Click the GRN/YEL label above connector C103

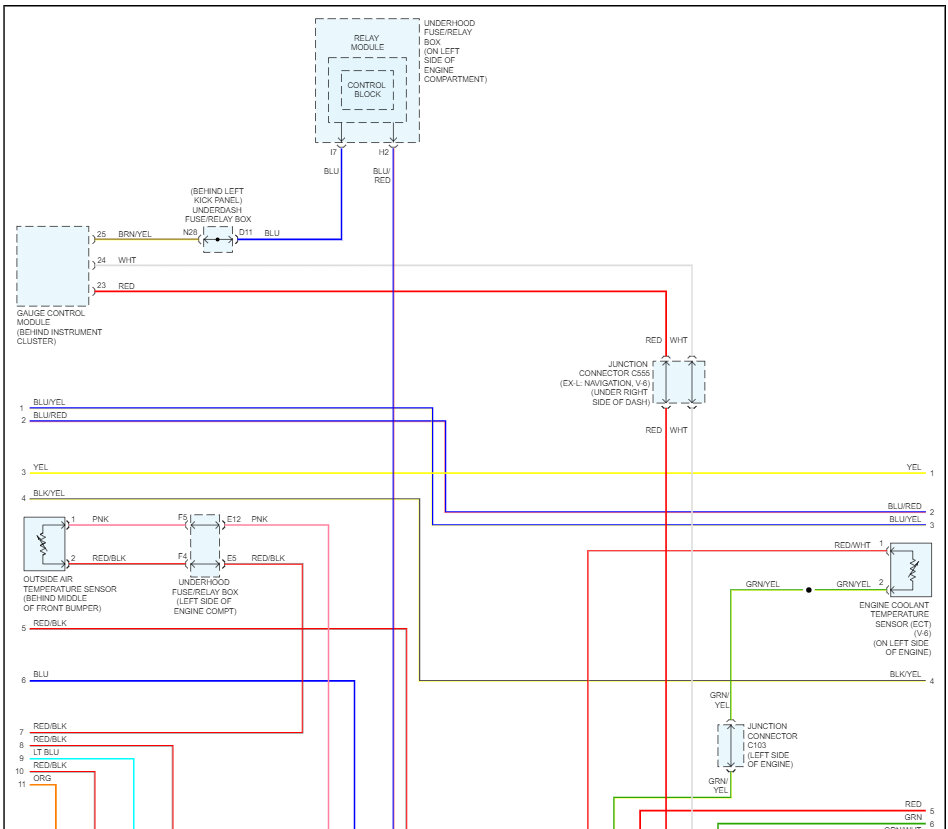[x=719, y=700]
